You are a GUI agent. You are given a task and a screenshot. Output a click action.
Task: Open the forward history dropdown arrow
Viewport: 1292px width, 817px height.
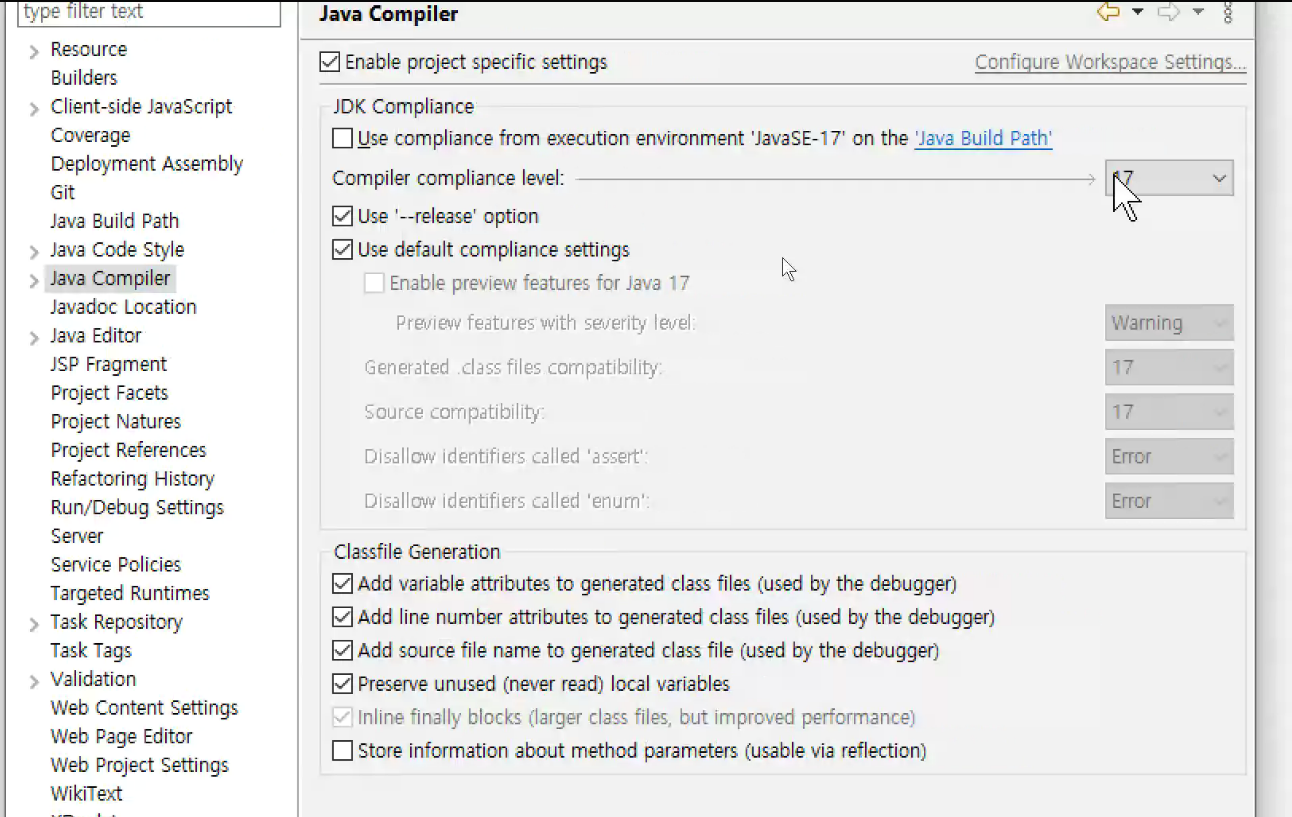pos(1198,13)
